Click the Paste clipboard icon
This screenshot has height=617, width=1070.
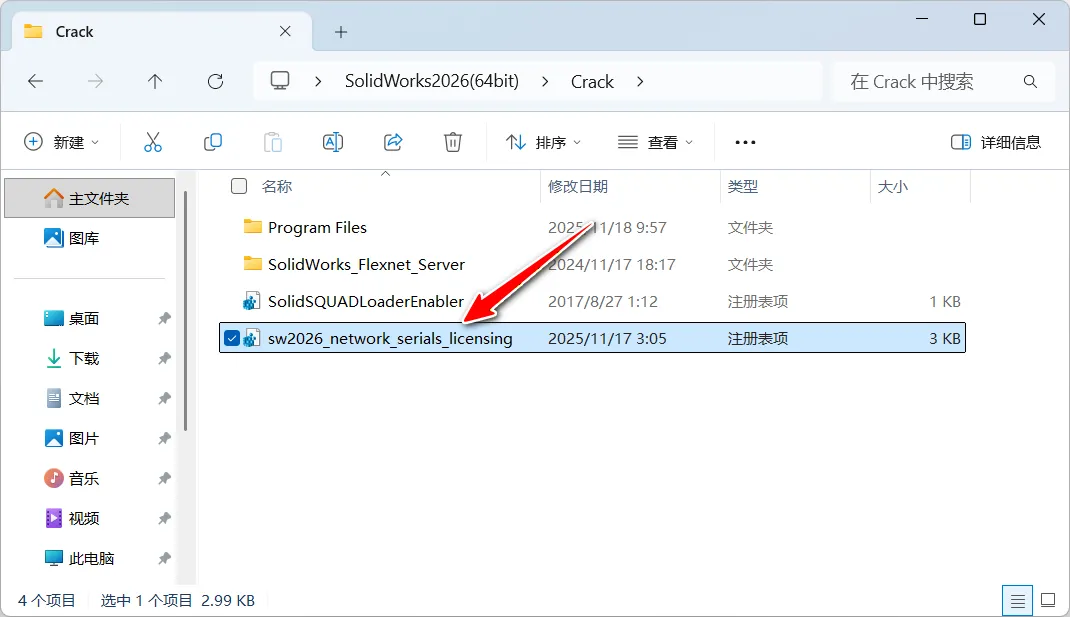(273, 142)
